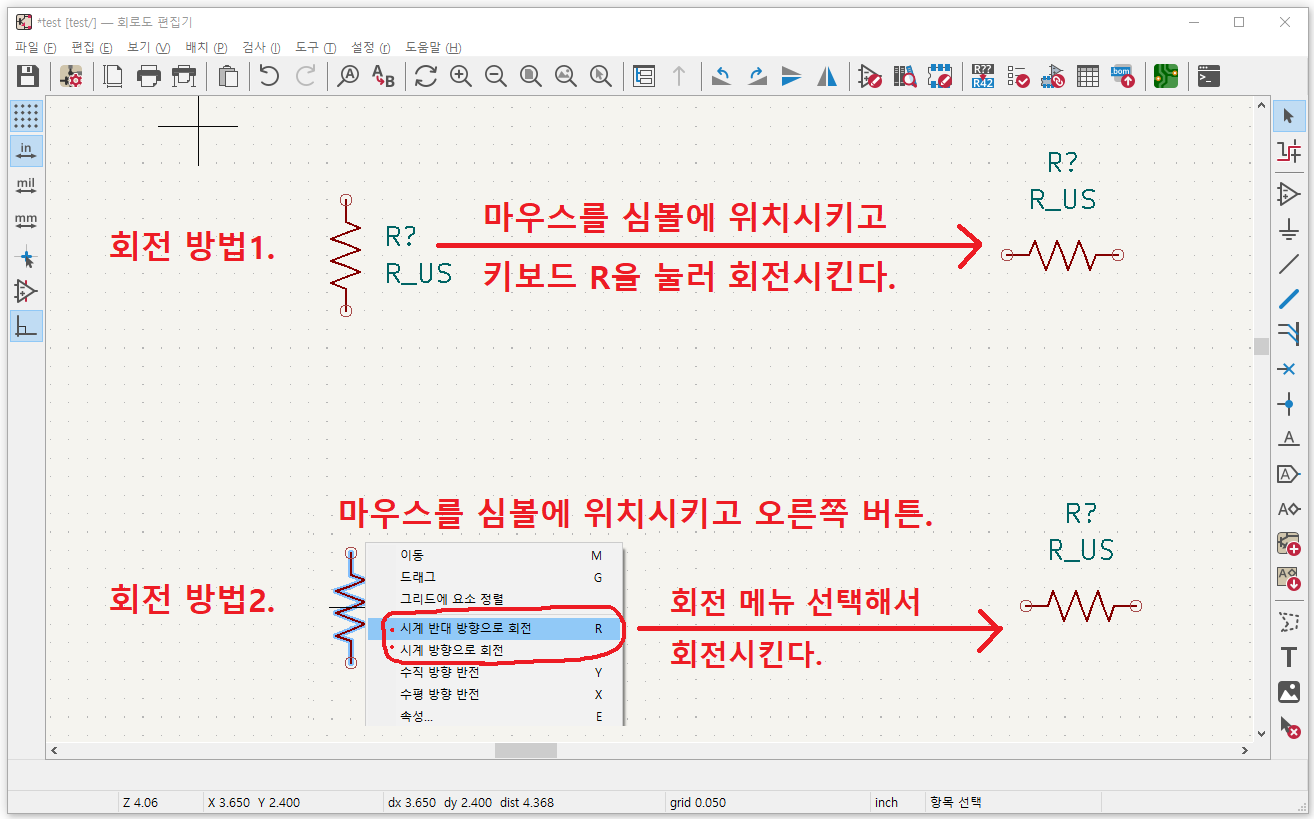Click the horizontal scrollbar right arrow
The image size is (1314, 819).
click(x=1245, y=750)
